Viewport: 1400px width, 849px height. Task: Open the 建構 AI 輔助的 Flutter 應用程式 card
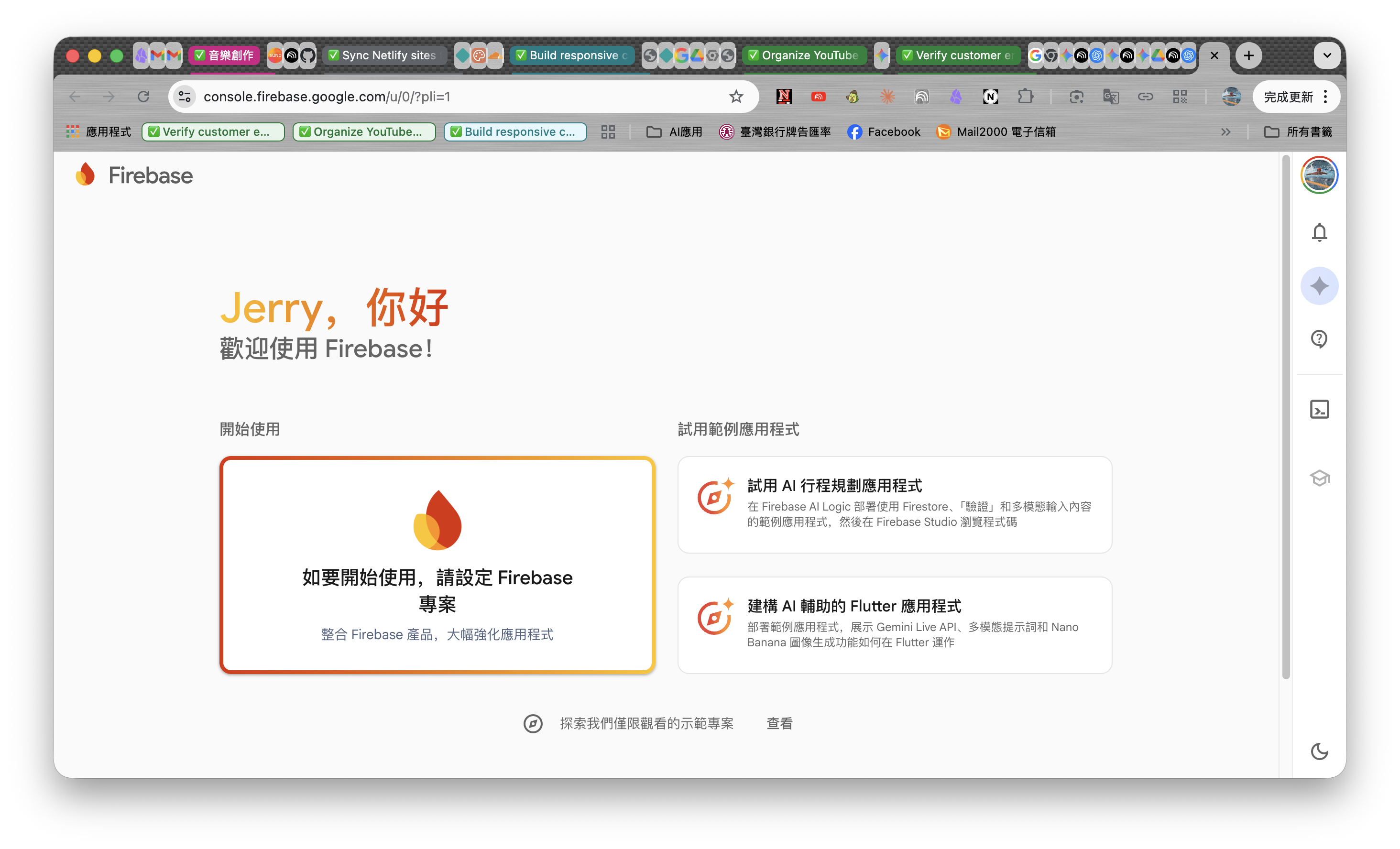click(894, 625)
